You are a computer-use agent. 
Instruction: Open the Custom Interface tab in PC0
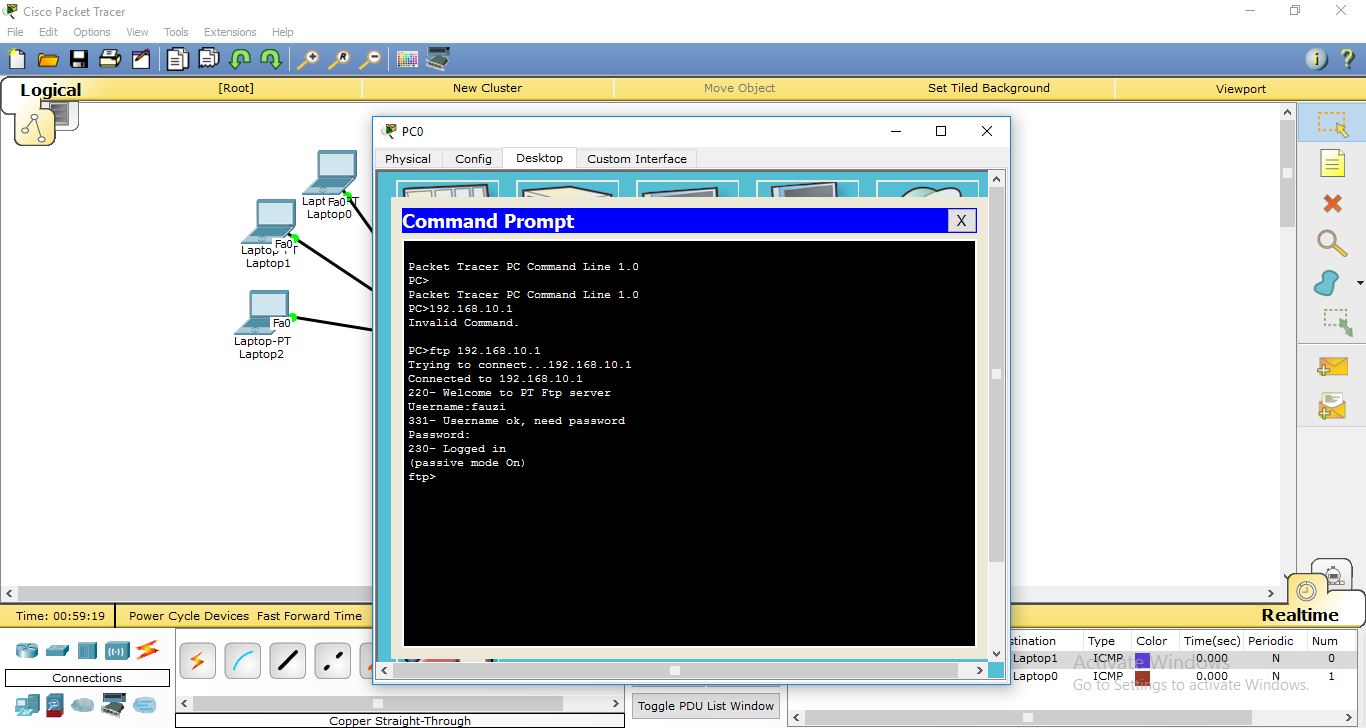pos(637,159)
